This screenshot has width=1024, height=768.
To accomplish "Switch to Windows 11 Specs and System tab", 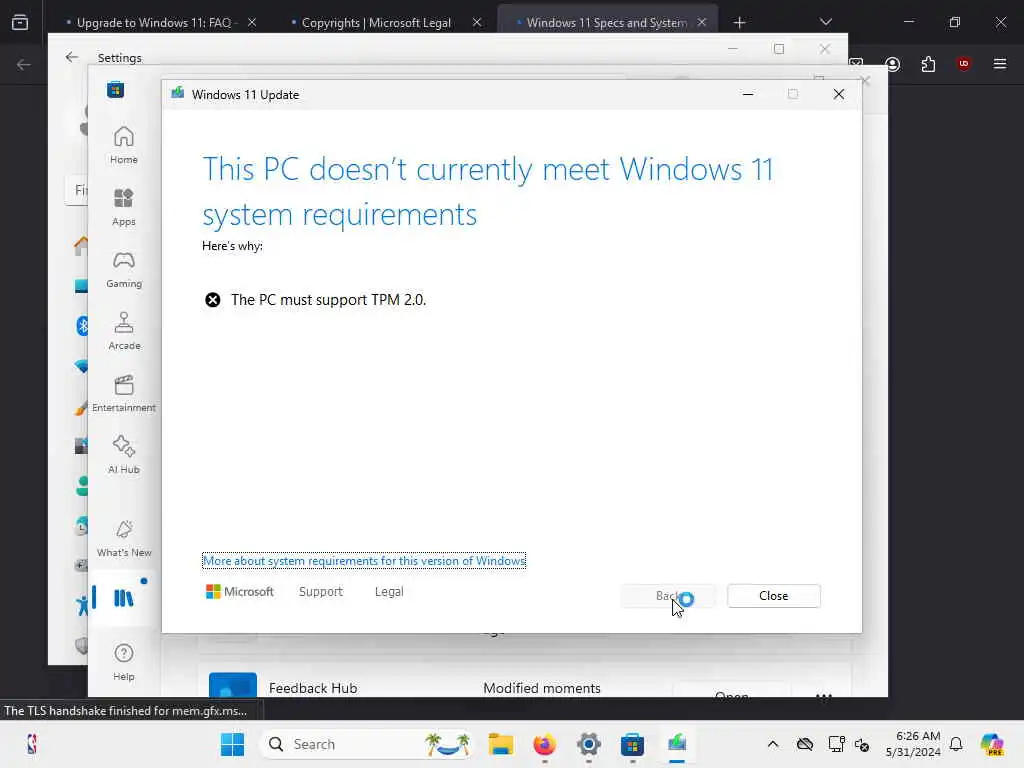I will 607,22.
